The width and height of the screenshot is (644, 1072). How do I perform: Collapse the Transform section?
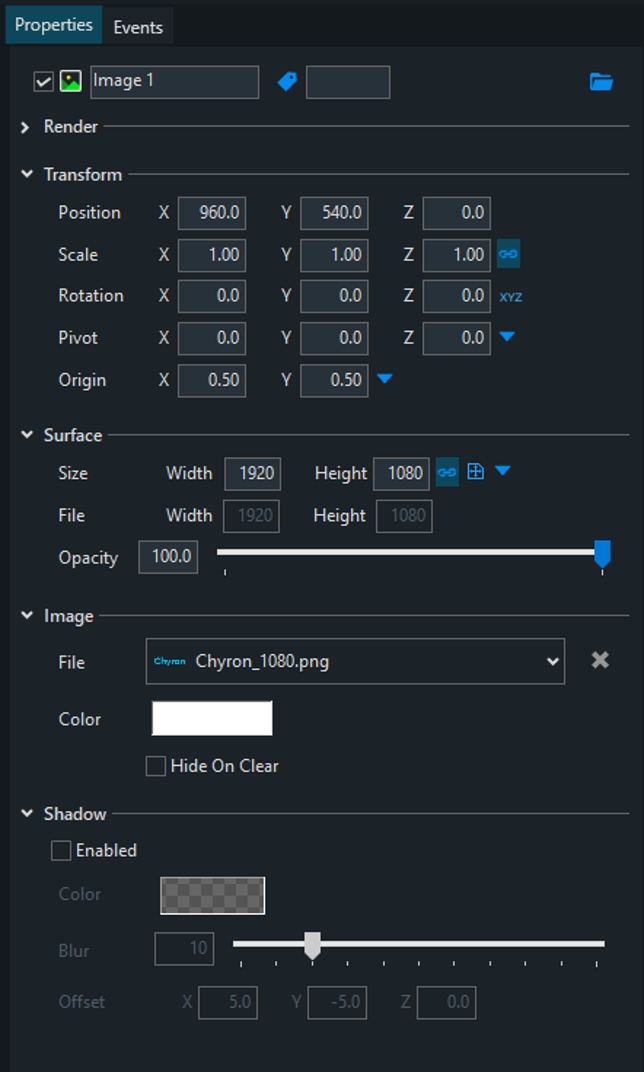click(x=26, y=174)
